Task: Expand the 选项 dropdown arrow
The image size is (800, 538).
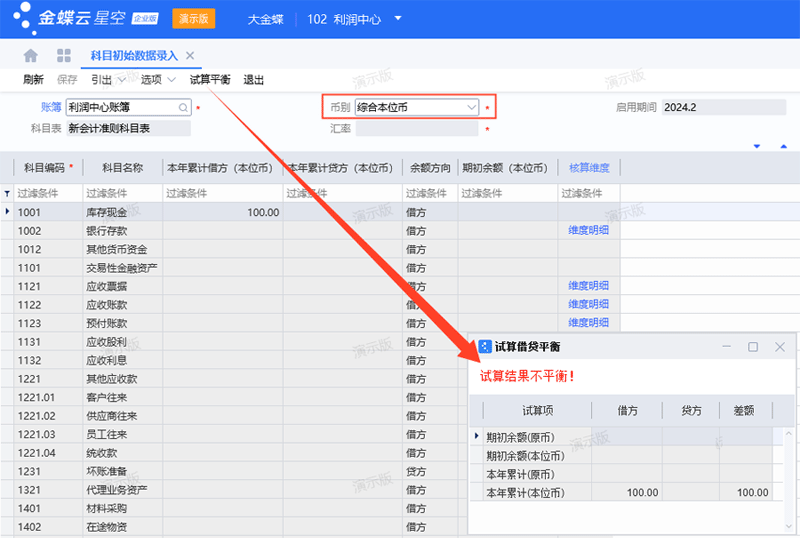Action: [x=171, y=80]
